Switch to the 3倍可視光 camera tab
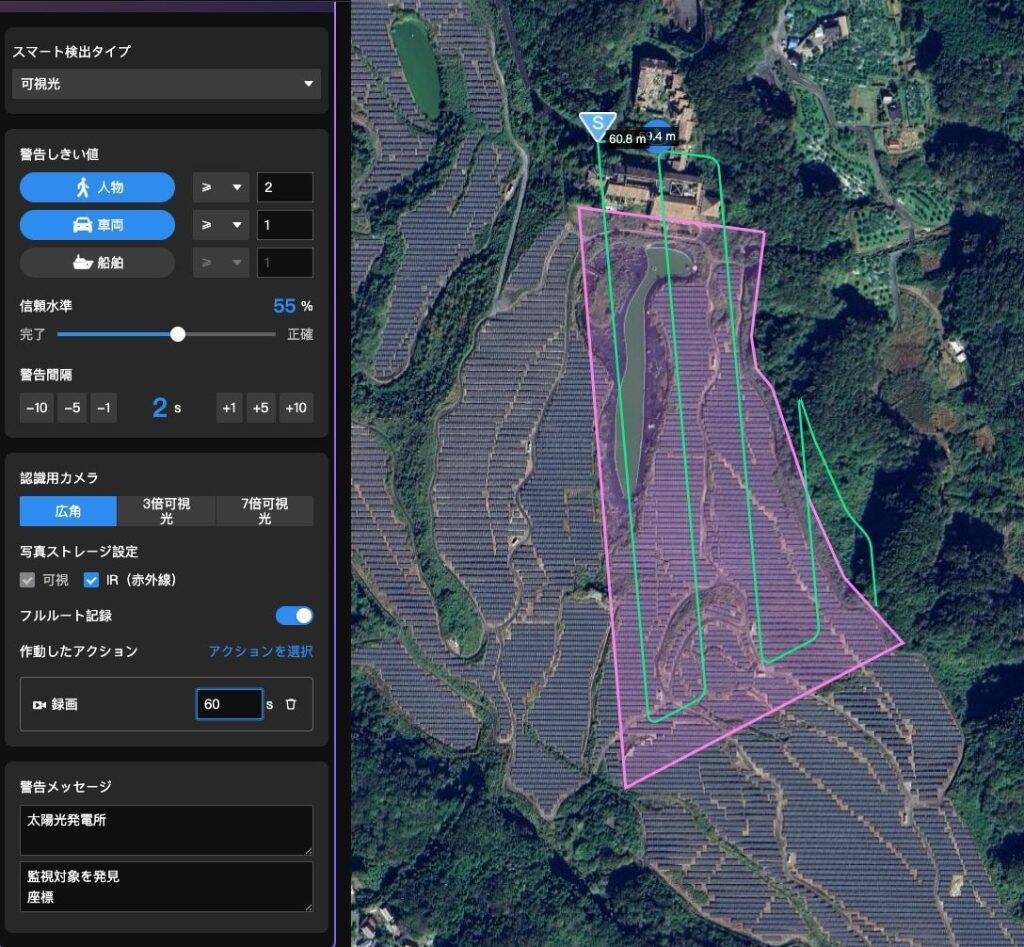This screenshot has height=947, width=1024. click(x=166, y=511)
